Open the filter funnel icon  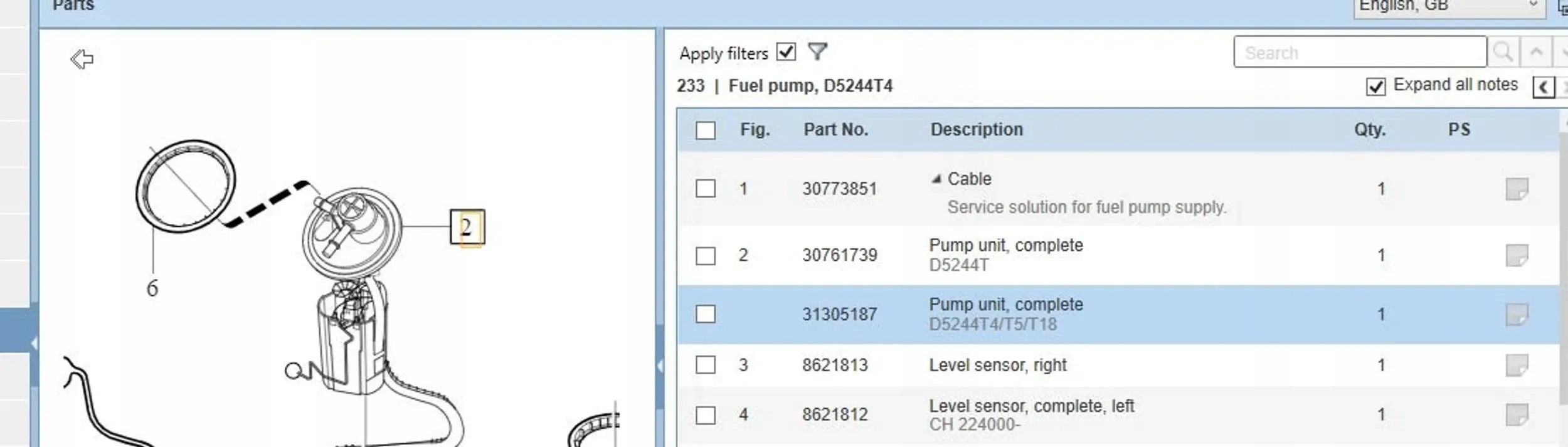point(817,51)
